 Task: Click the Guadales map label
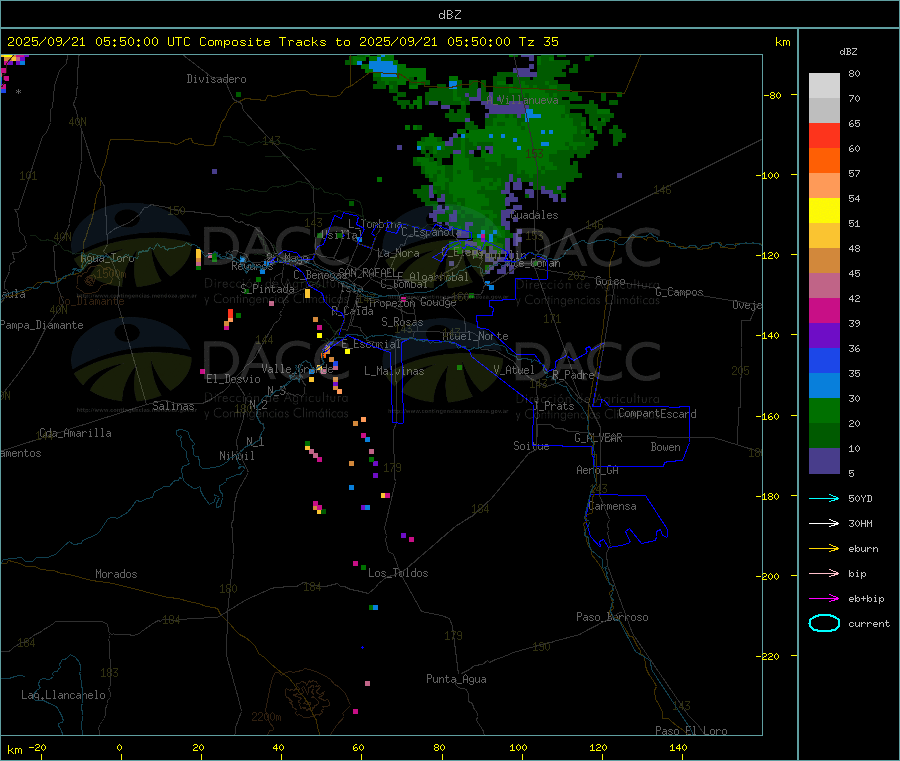pyautogui.click(x=534, y=215)
